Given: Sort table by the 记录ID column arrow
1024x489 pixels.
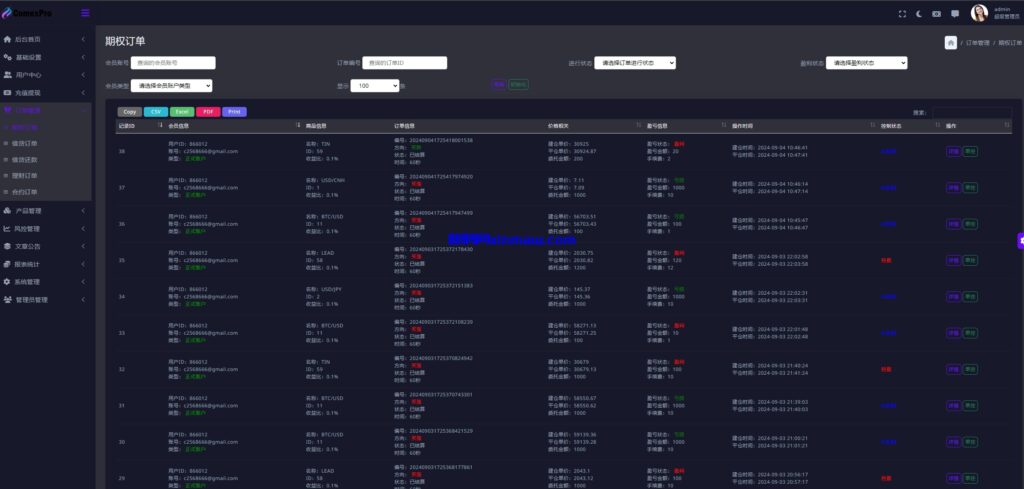Looking at the screenshot, I should (x=161, y=125).
